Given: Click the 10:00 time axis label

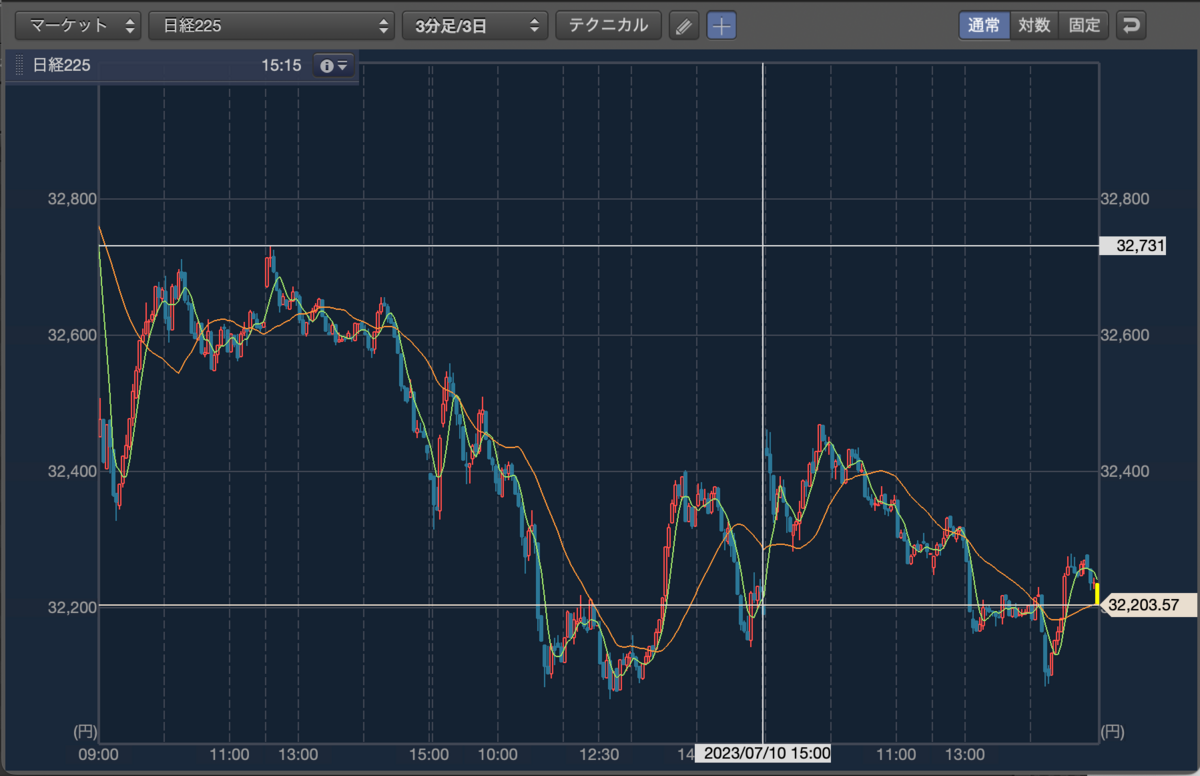Looking at the screenshot, I should pyautogui.click(x=497, y=753).
